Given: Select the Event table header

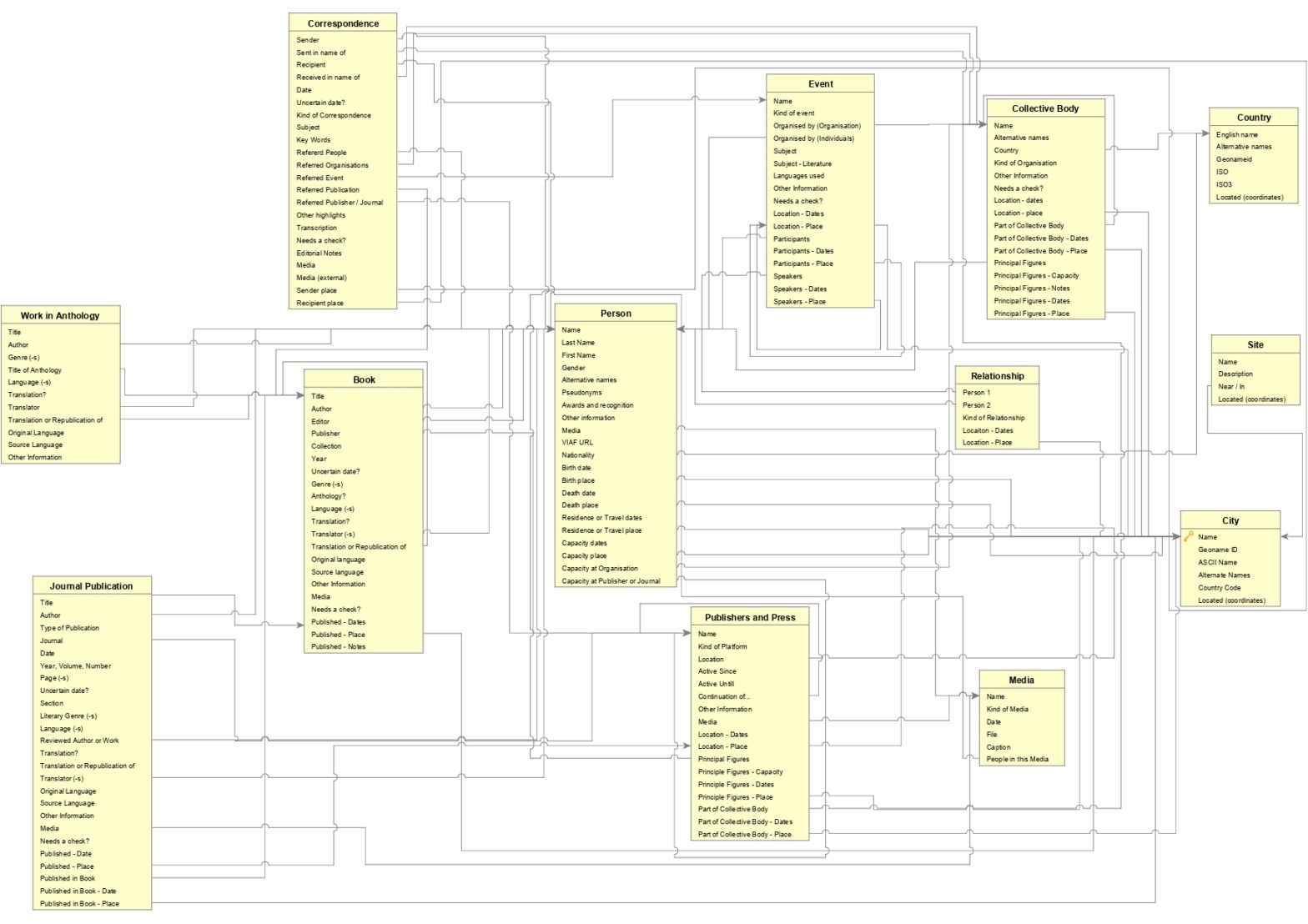Looking at the screenshot, I should [820, 84].
